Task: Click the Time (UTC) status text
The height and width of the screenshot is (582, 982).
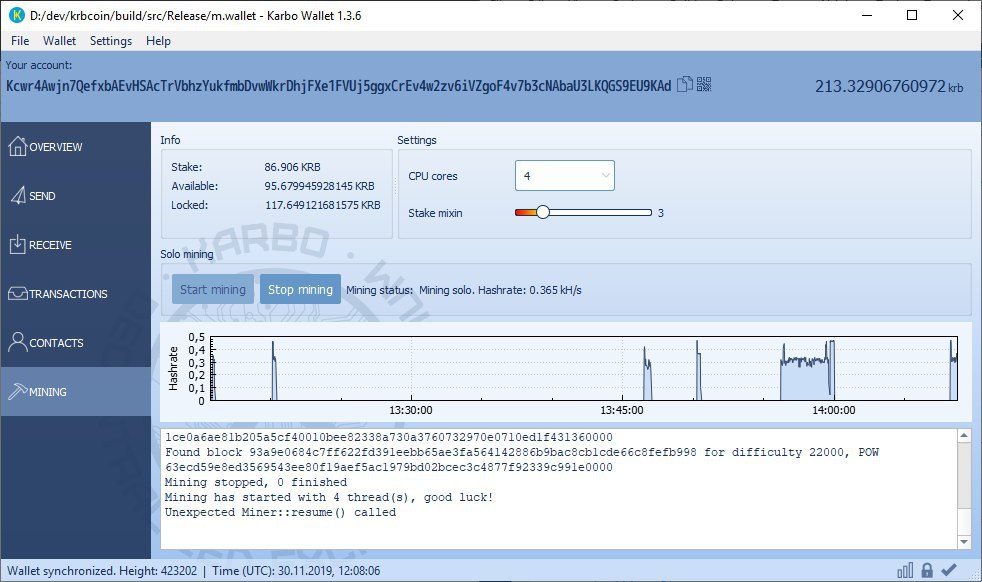Action: tap(296, 571)
